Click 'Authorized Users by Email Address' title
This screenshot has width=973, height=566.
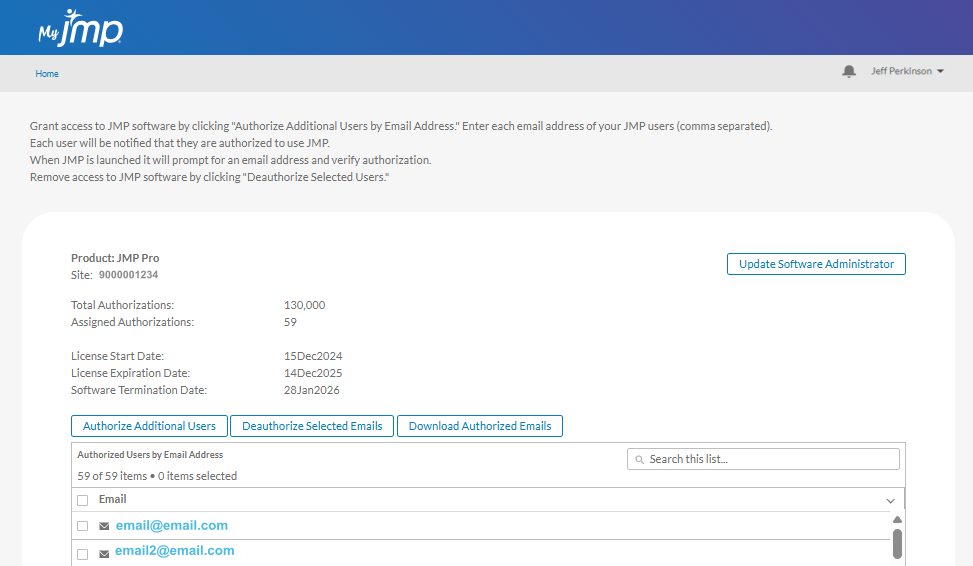tap(150, 455)
